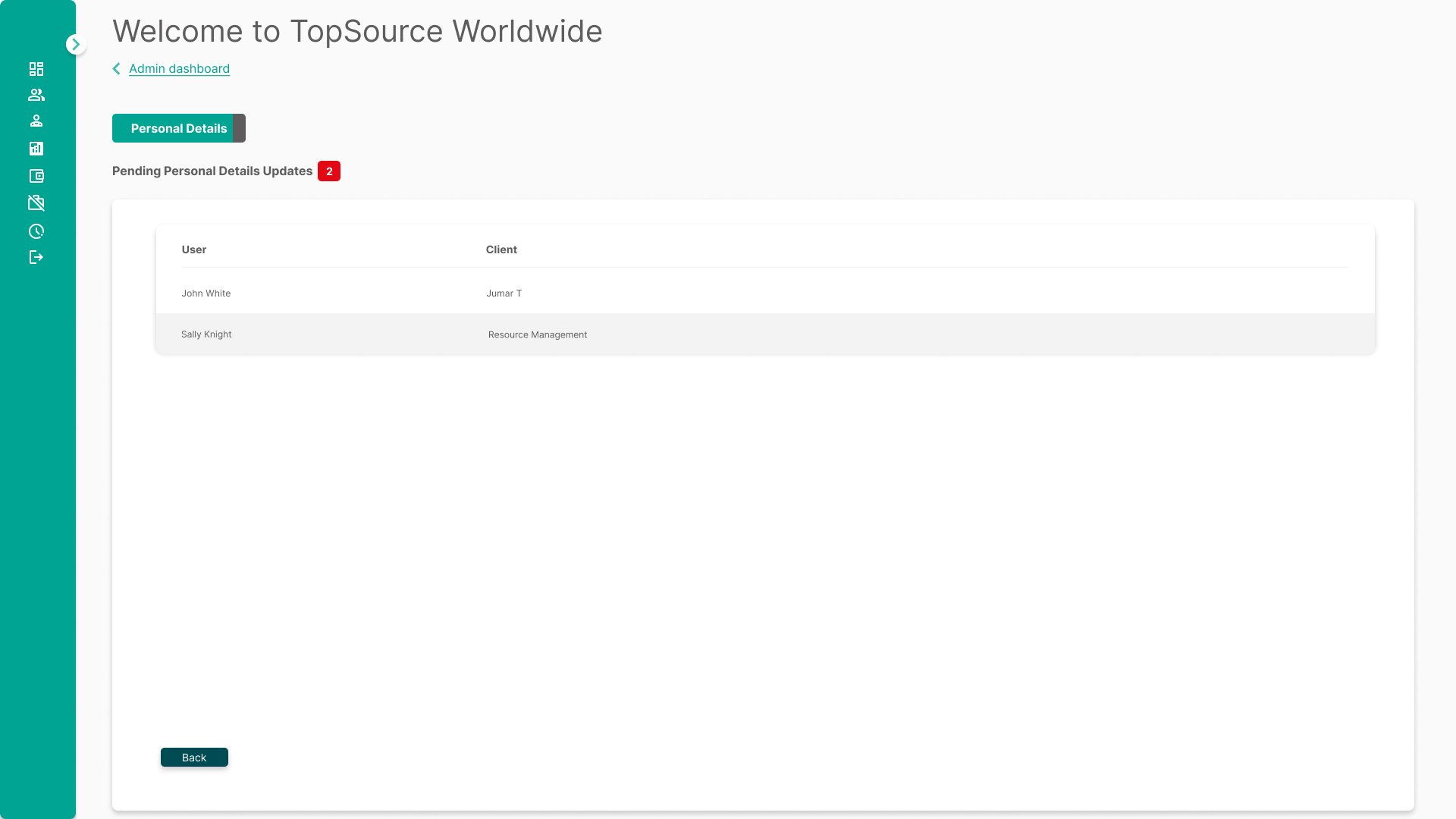Click the User column header

[x=194, y=249]
